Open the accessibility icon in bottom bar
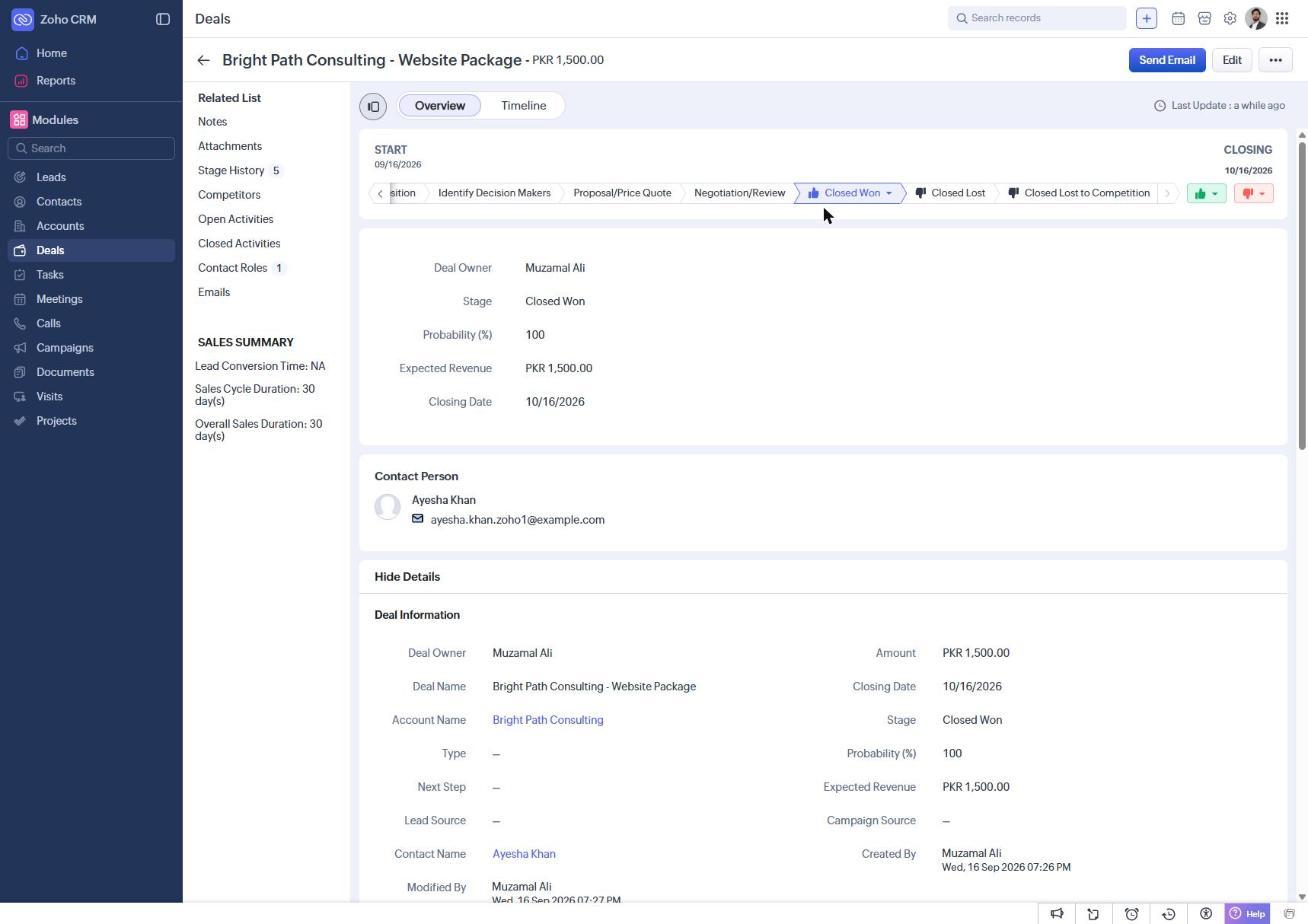1308x924 pixels. [x=1206, y=914]
